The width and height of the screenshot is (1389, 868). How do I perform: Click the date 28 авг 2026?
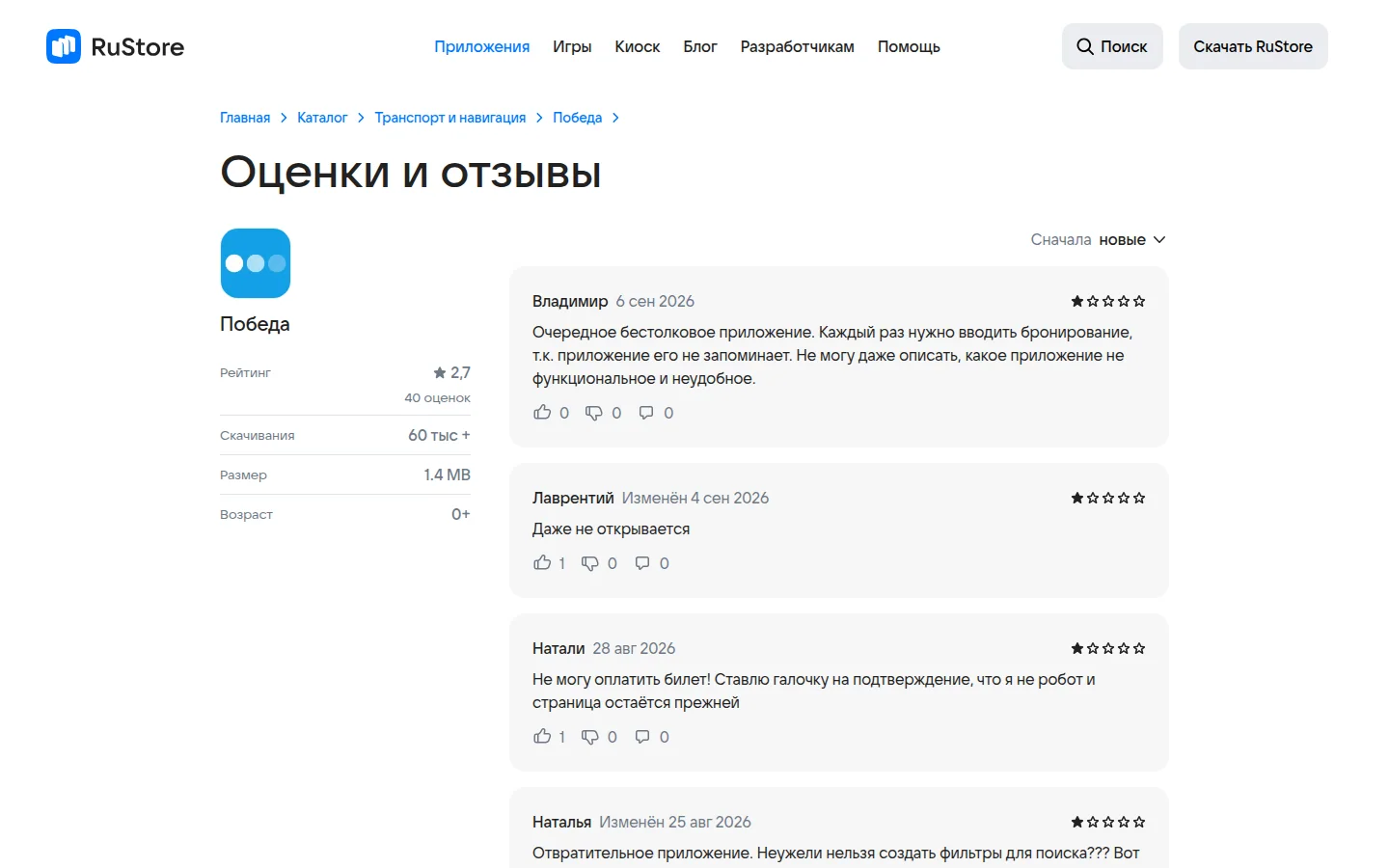pyautogui.click(x=634, y=648)
